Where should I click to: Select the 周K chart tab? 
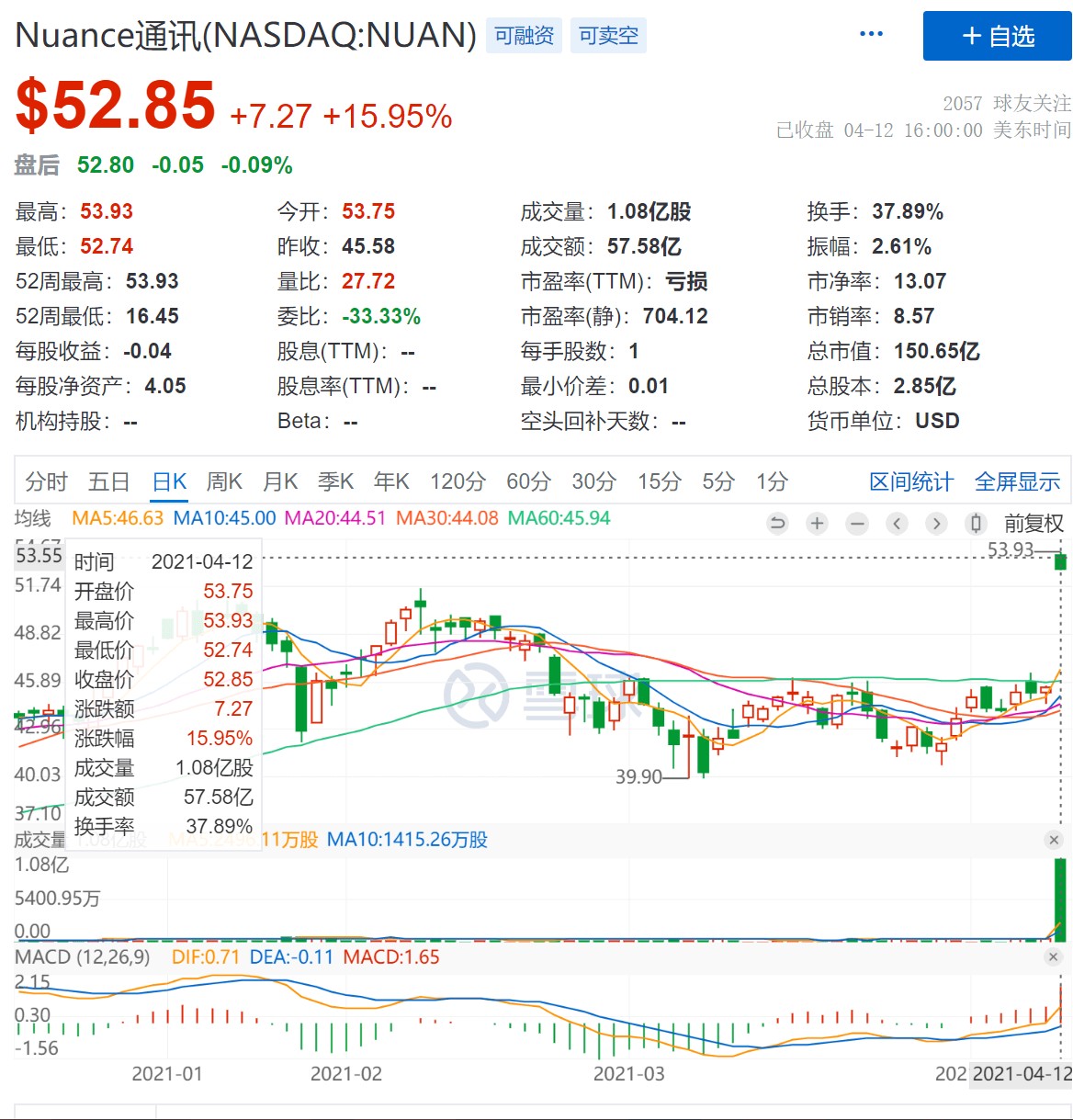coord(224,481)
